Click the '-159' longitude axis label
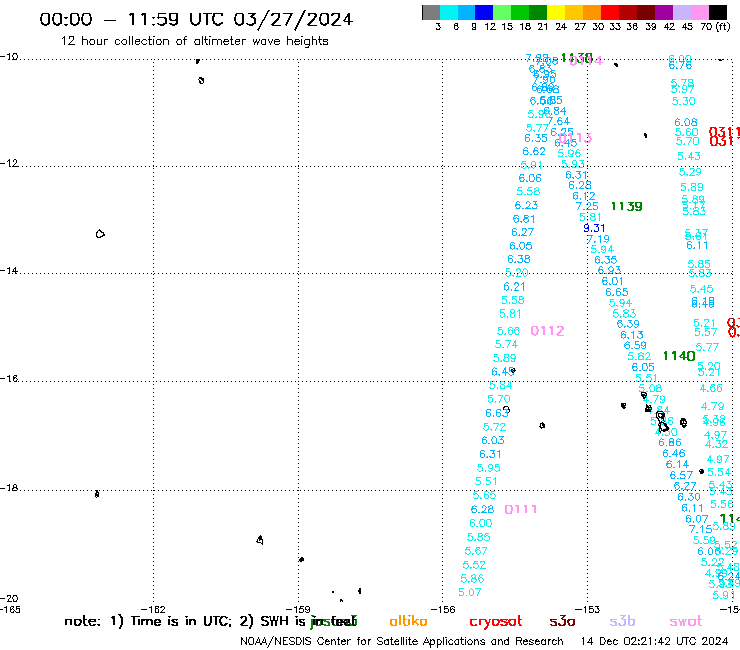The height and width of the screenshot is (650, 740). pos(298,609)
